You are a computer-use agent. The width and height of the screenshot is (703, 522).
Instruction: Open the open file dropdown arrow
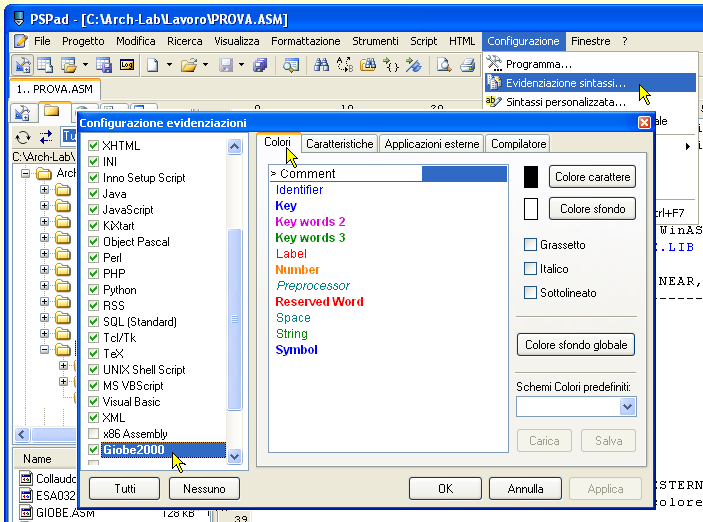pyautogui.click(x=205, y=65)
